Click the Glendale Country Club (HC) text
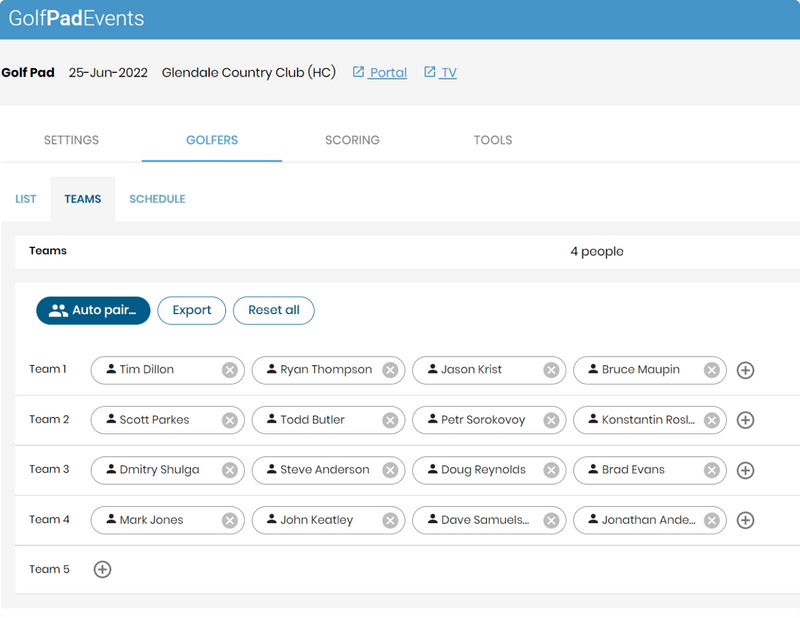 pyautogui.click(x=249, y=72)
